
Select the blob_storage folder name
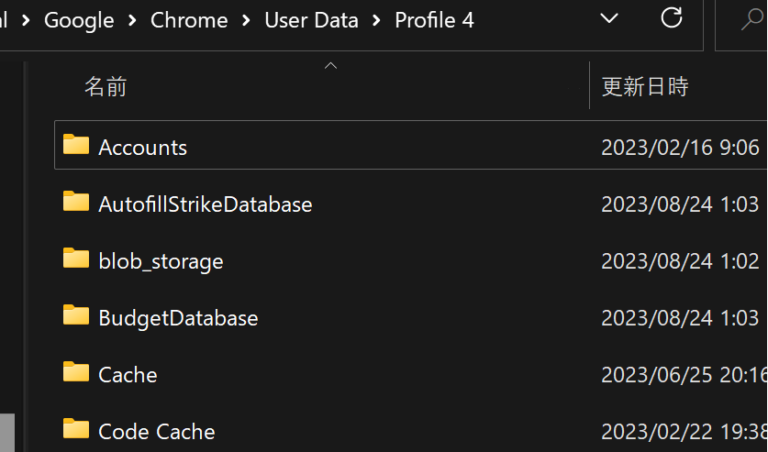click(x=160, y=261)
